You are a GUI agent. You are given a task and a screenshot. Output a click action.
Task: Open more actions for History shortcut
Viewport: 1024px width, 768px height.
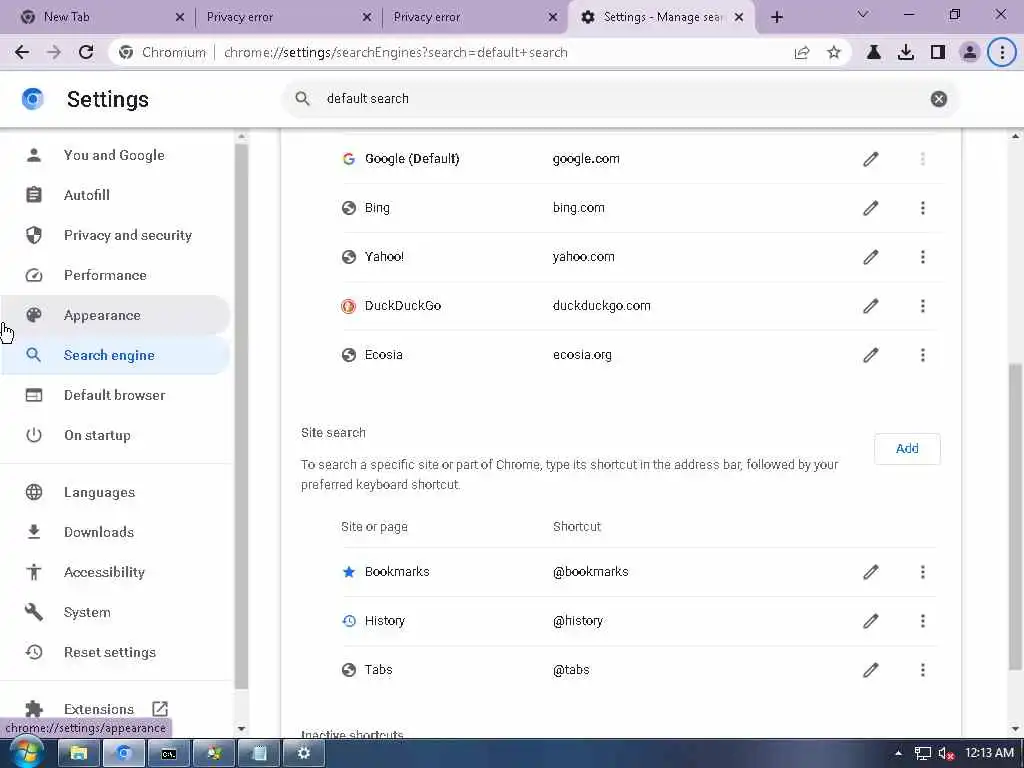(x=922, y=620)
